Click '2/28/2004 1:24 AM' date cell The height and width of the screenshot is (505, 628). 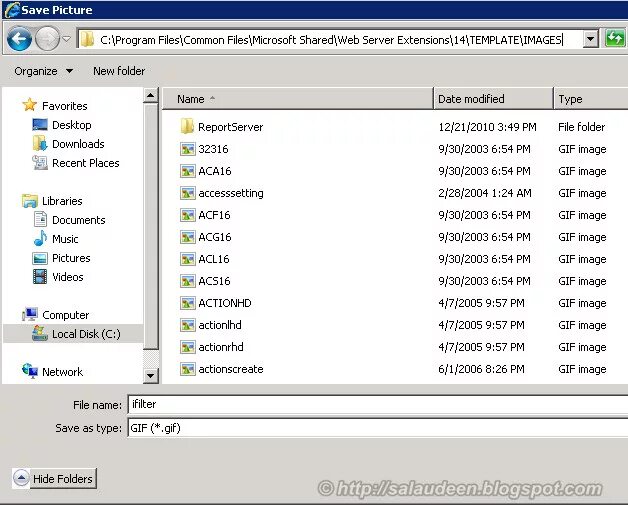(485, 193)
